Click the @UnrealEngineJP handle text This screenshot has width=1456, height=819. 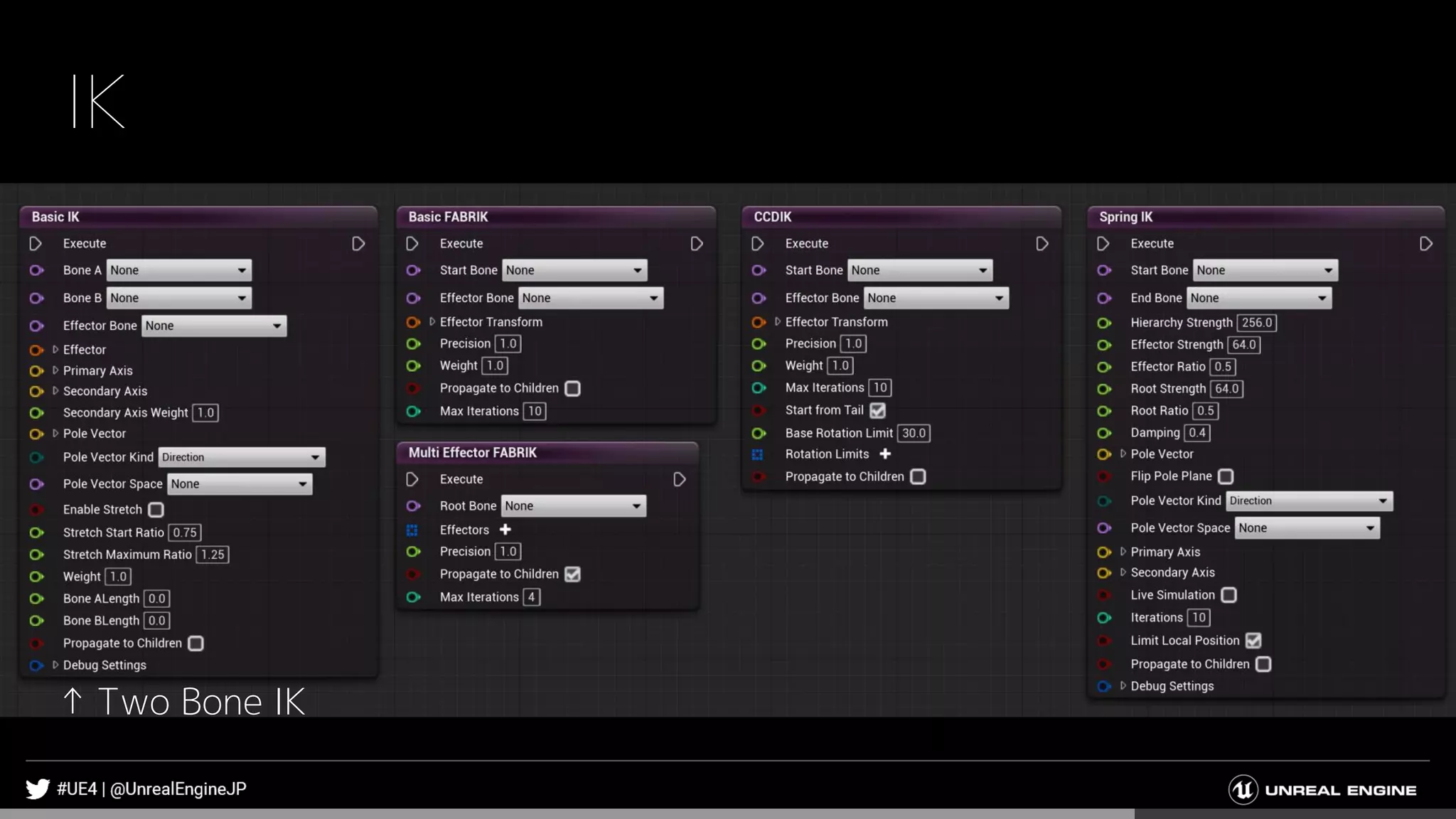[178, 789]
